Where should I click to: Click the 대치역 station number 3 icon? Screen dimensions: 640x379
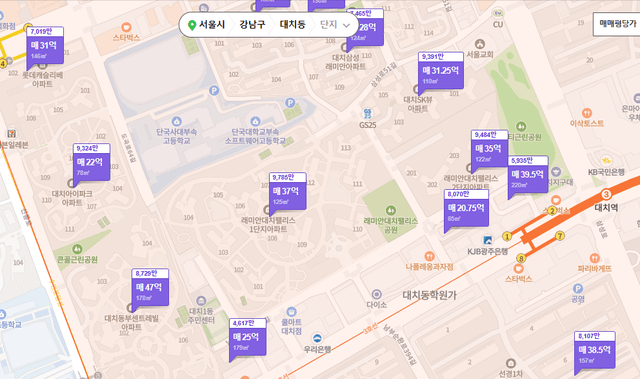pos(606,194)
